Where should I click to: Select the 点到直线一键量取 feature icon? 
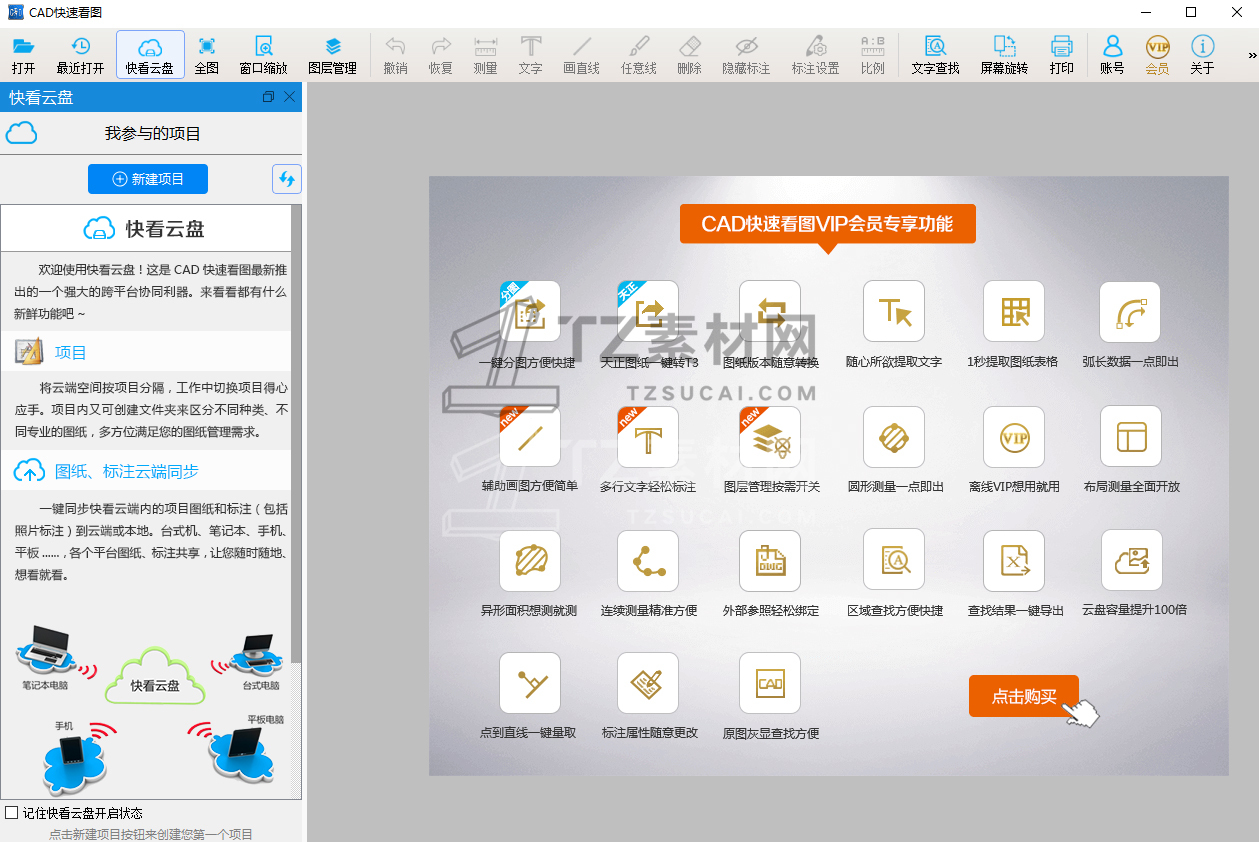pos(530,684)
